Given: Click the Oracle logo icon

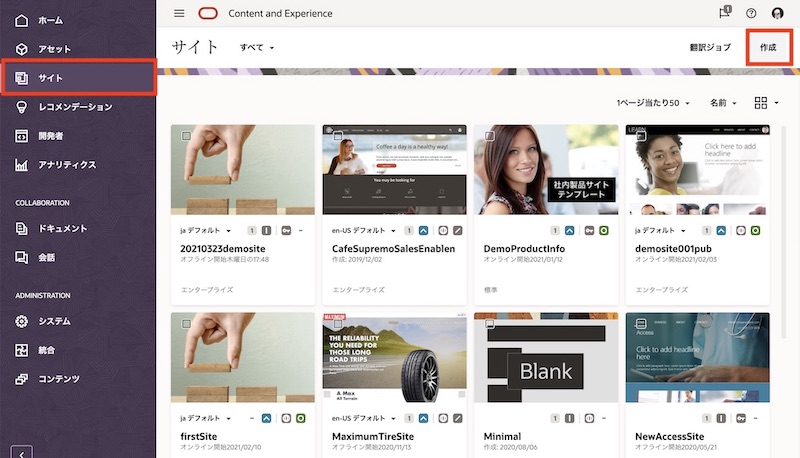Looking at the screenshot, I should (x=208, y=13).
